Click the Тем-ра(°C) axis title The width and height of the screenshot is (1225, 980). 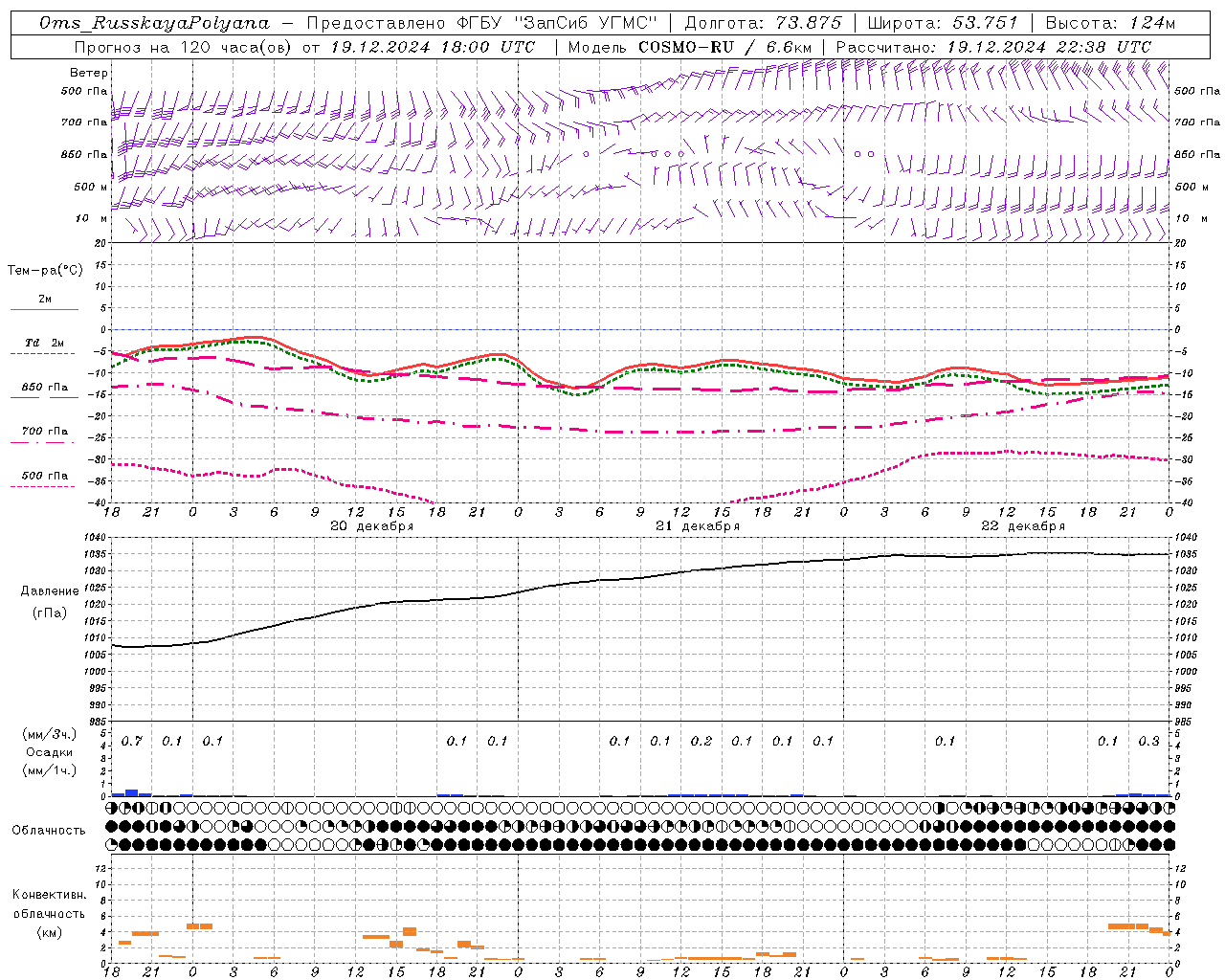click(45, 270)
